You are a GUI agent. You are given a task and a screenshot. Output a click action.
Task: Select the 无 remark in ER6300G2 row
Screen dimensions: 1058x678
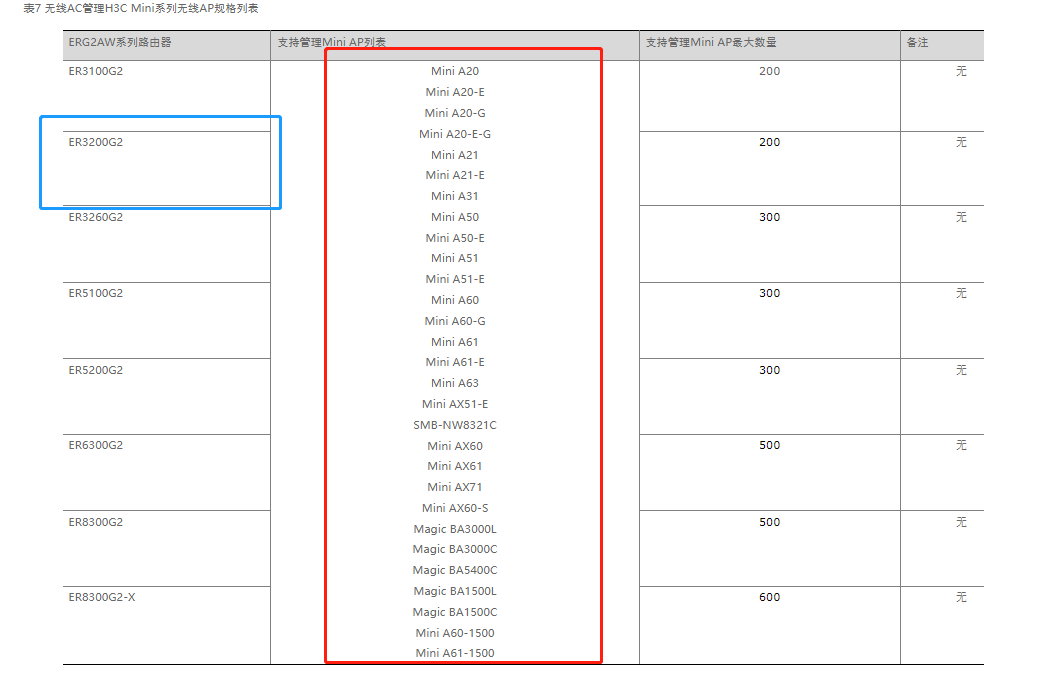[x=962, y=445]
